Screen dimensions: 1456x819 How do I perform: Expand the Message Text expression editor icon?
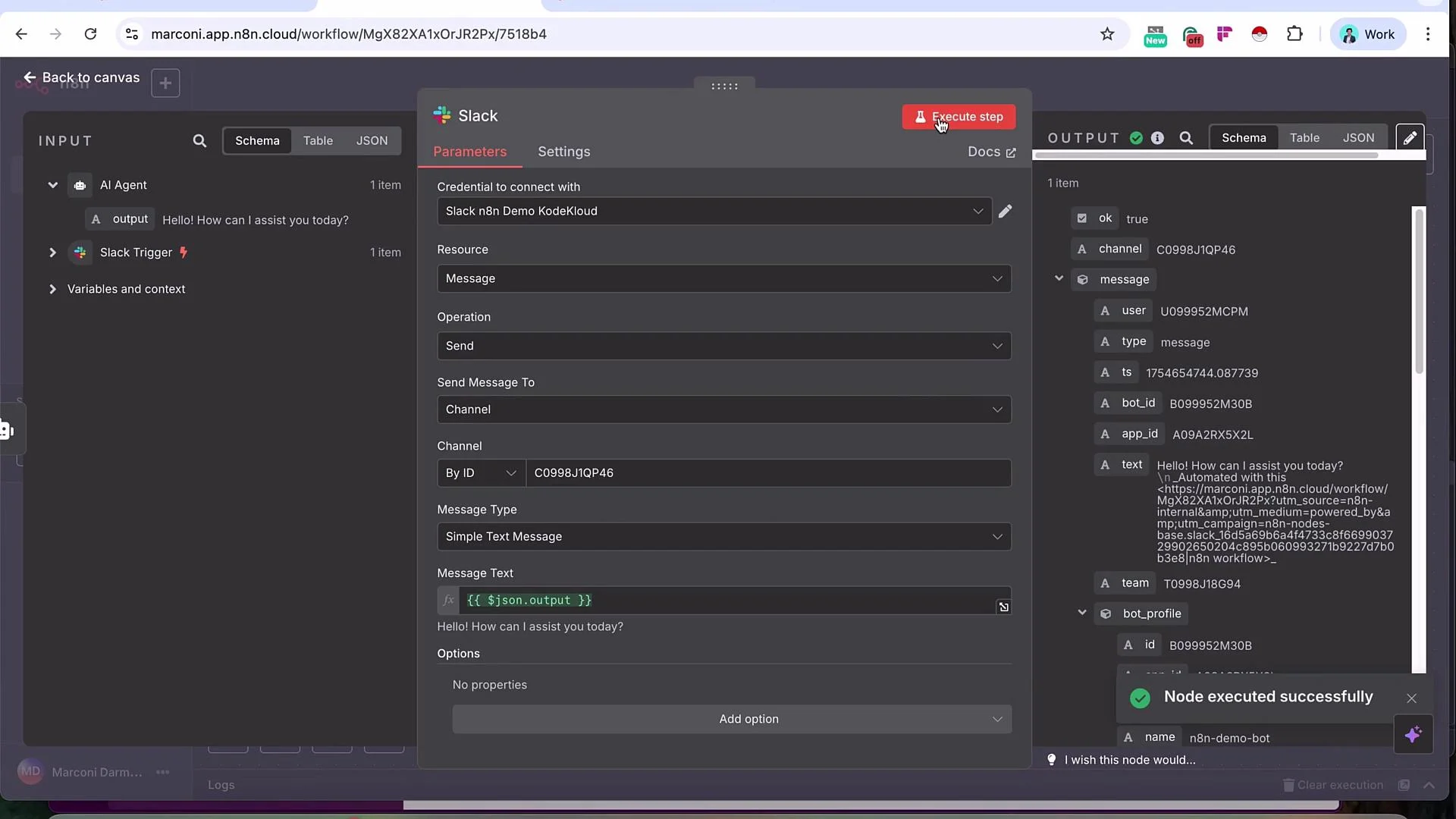[1003, 607]
